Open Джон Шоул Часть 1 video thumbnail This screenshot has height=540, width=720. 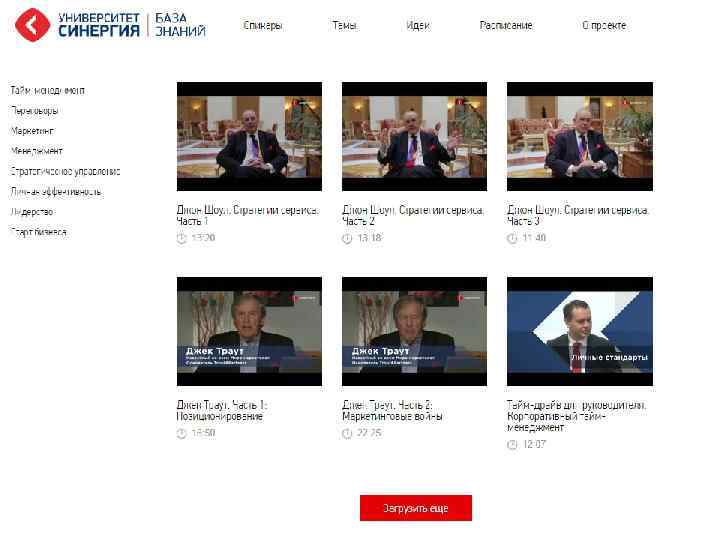[x=249, y=136]
